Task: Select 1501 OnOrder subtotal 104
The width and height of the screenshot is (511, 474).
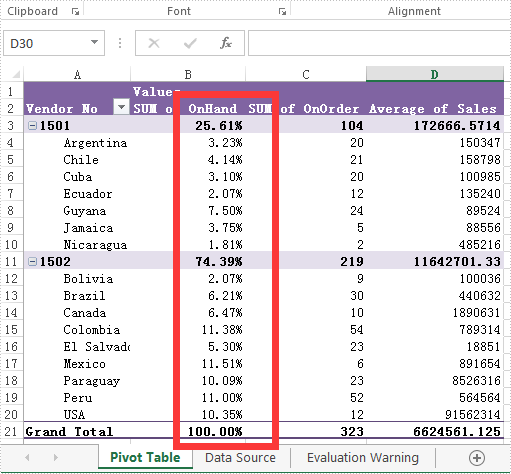Action: (306, 126)
